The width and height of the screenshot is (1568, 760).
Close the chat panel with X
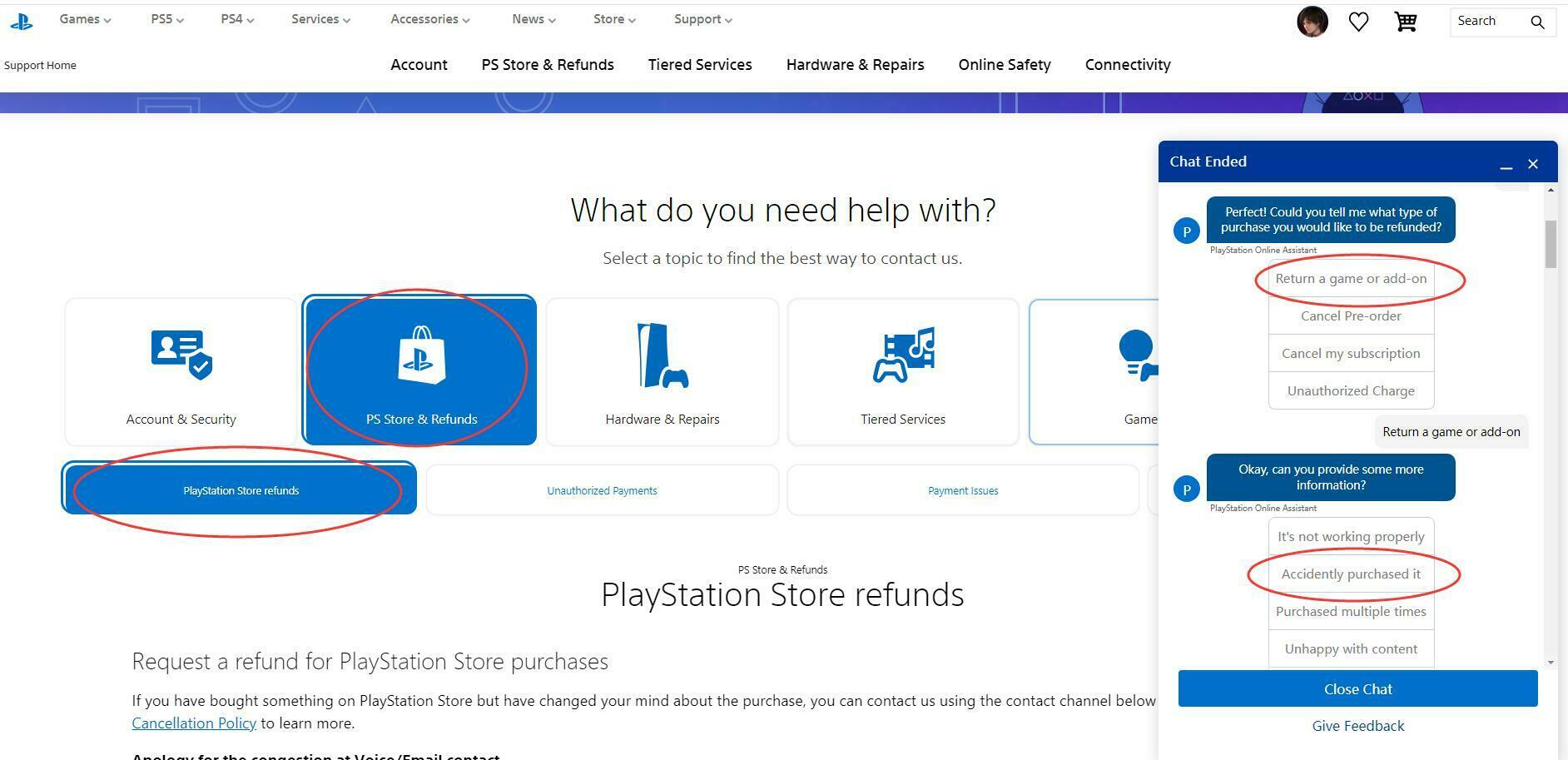point(1533,165)
